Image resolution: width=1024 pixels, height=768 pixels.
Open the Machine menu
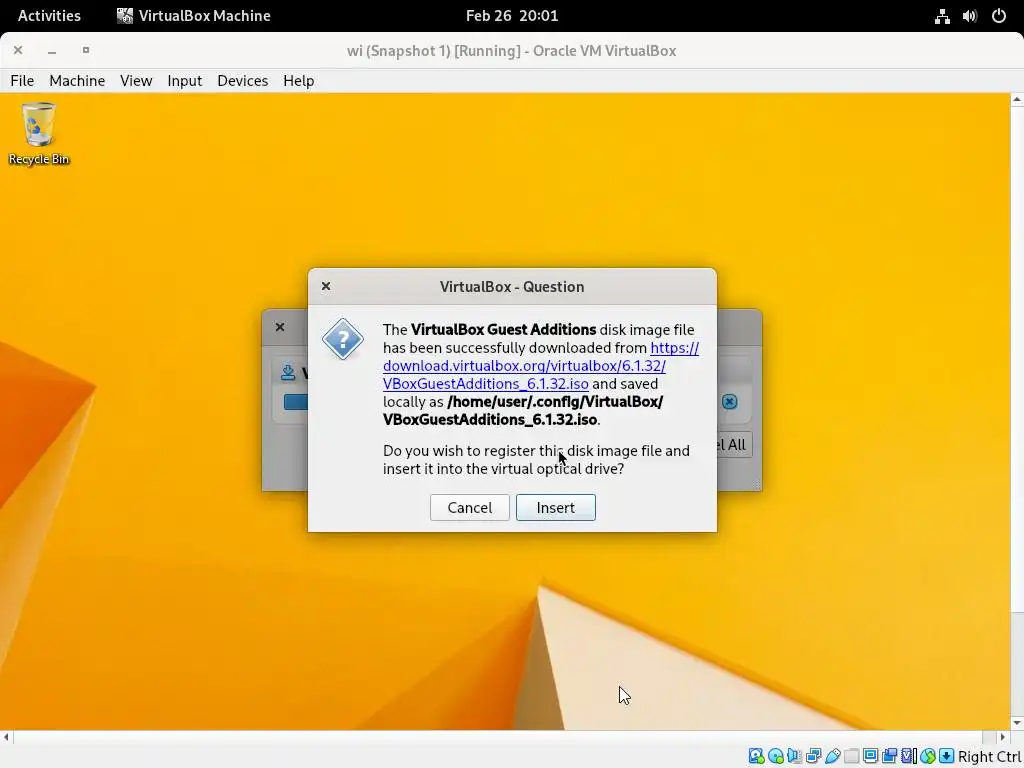point(77,80)
